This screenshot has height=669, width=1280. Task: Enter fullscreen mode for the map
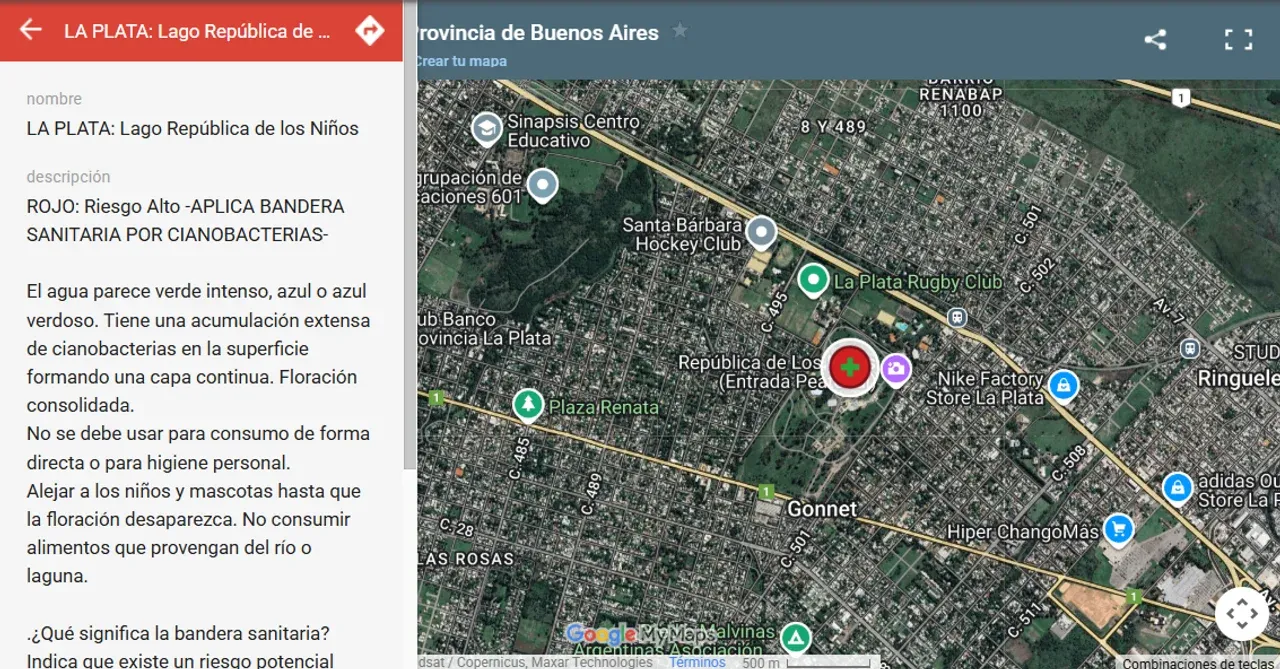point(1238,39)
